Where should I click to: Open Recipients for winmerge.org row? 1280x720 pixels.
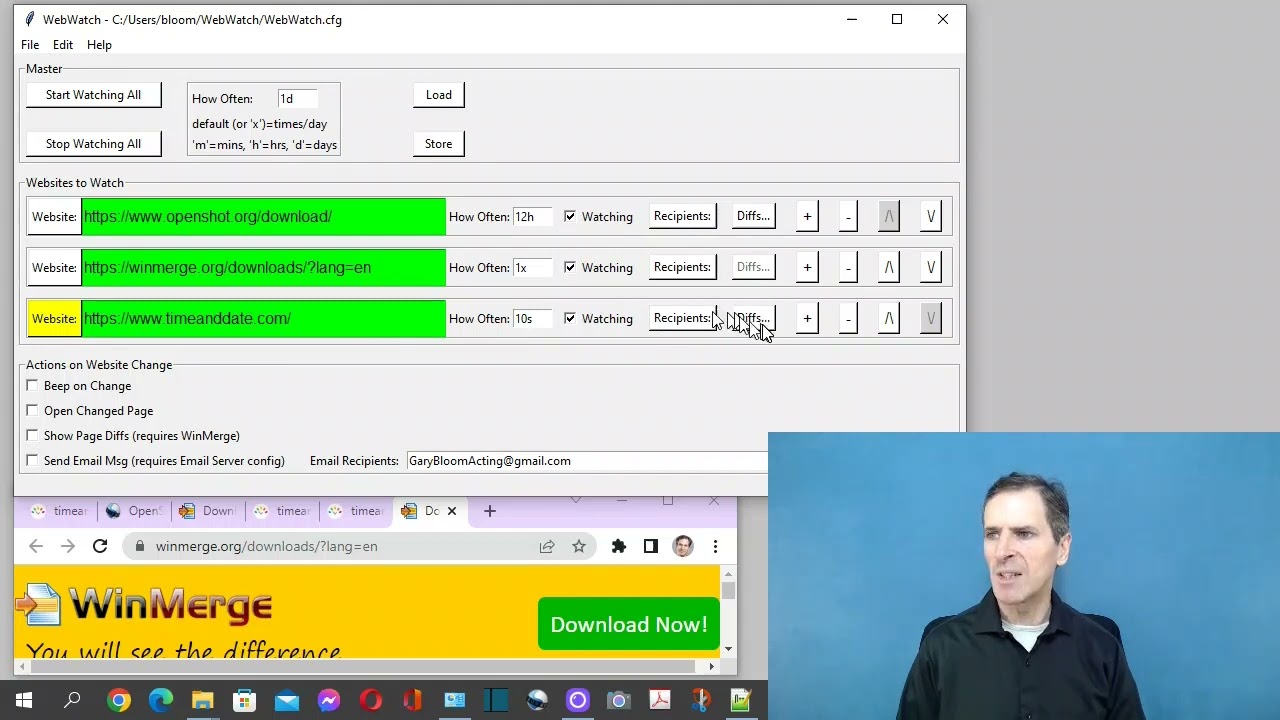click(x=682, y=267)
